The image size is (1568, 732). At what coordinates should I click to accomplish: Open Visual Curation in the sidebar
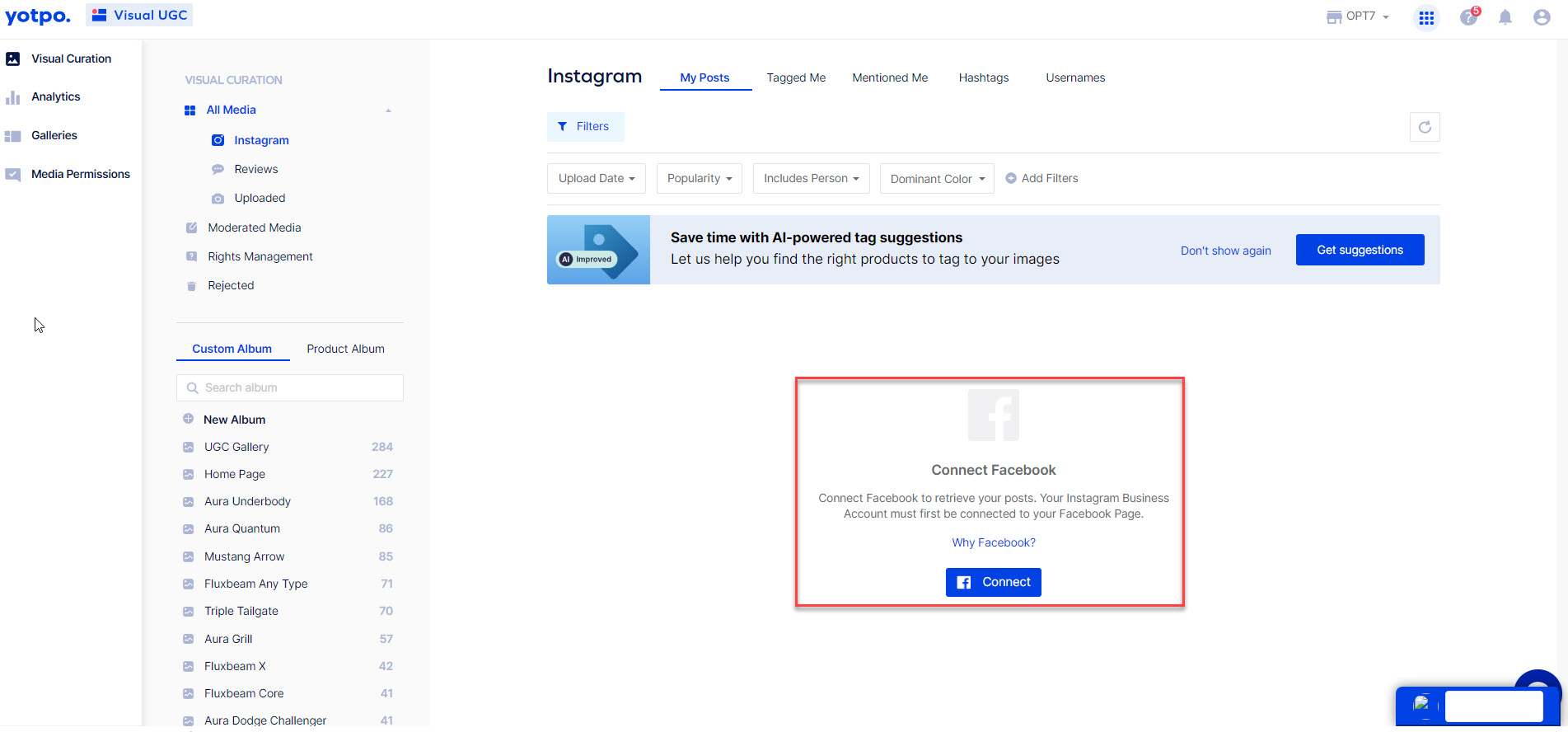point(71,59)
